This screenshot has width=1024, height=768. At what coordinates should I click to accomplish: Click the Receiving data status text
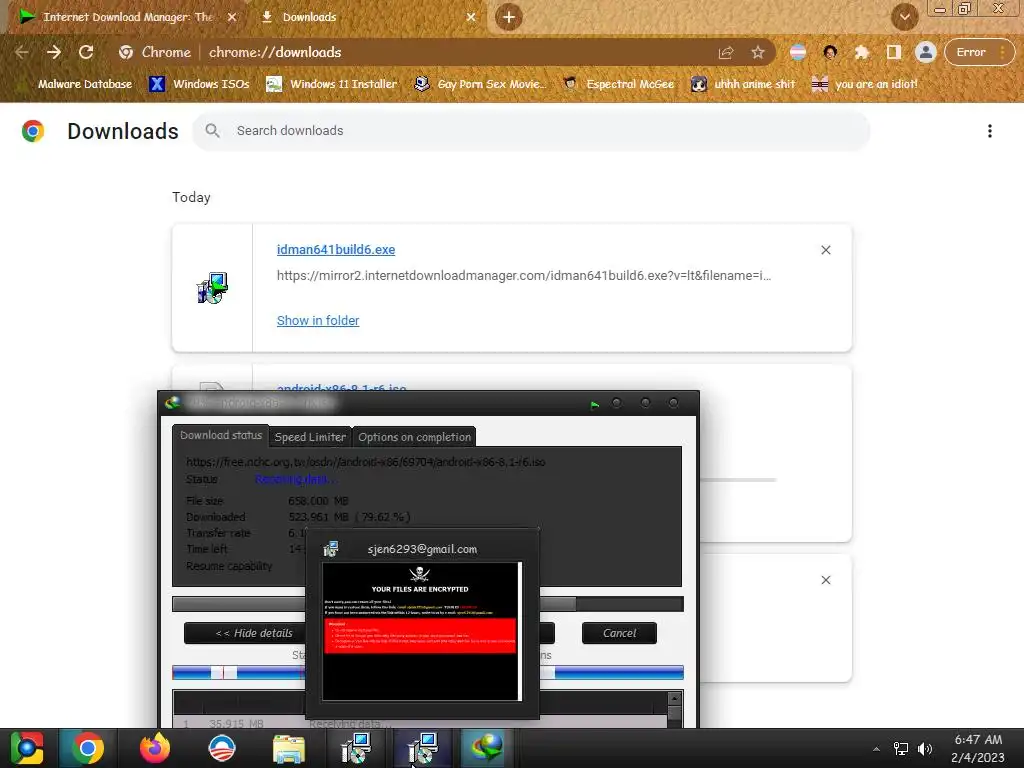(295, 479)
